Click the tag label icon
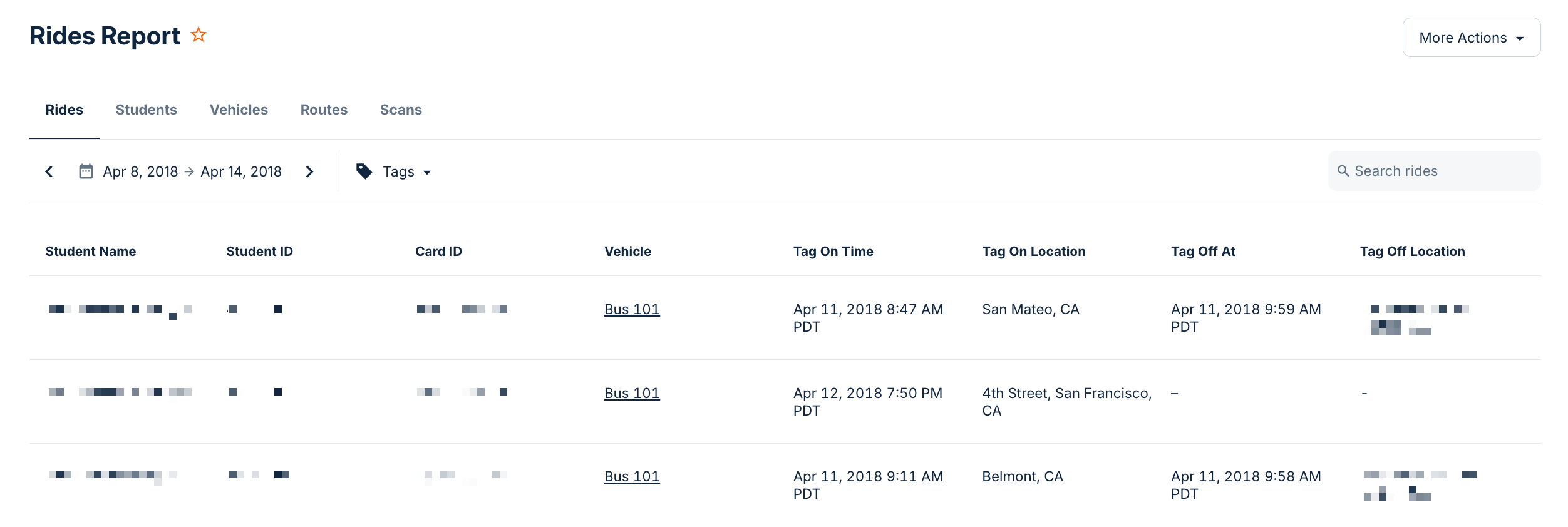1568x527 pixels. point(364,171)
